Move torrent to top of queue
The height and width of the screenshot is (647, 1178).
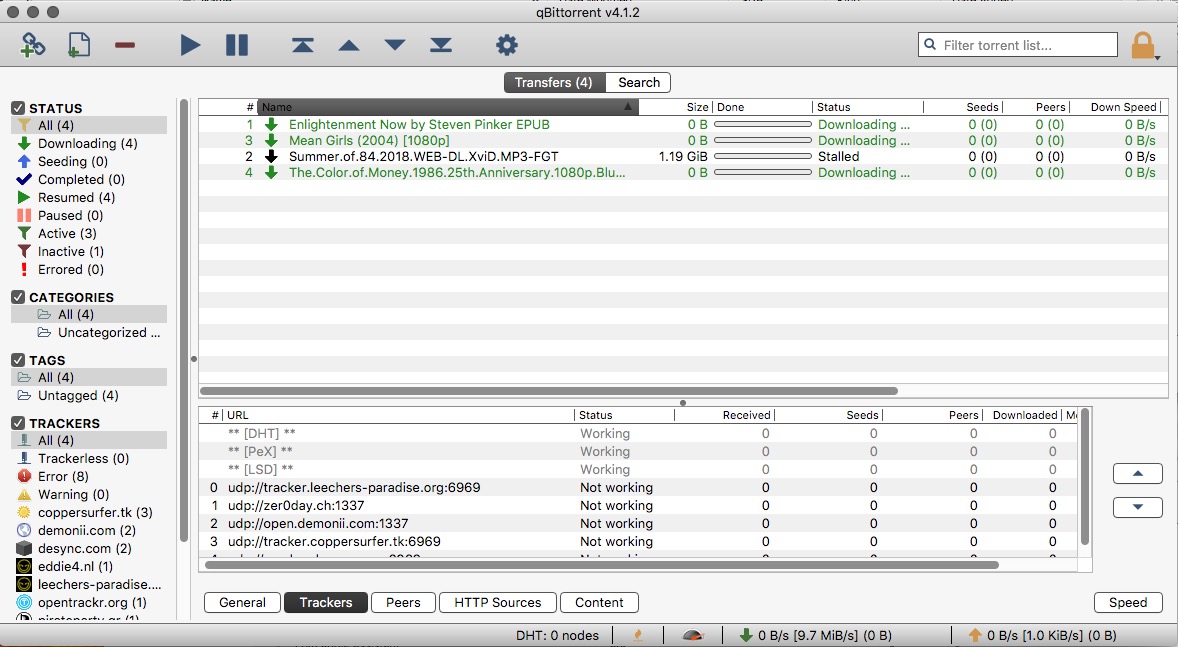[303, 45]
